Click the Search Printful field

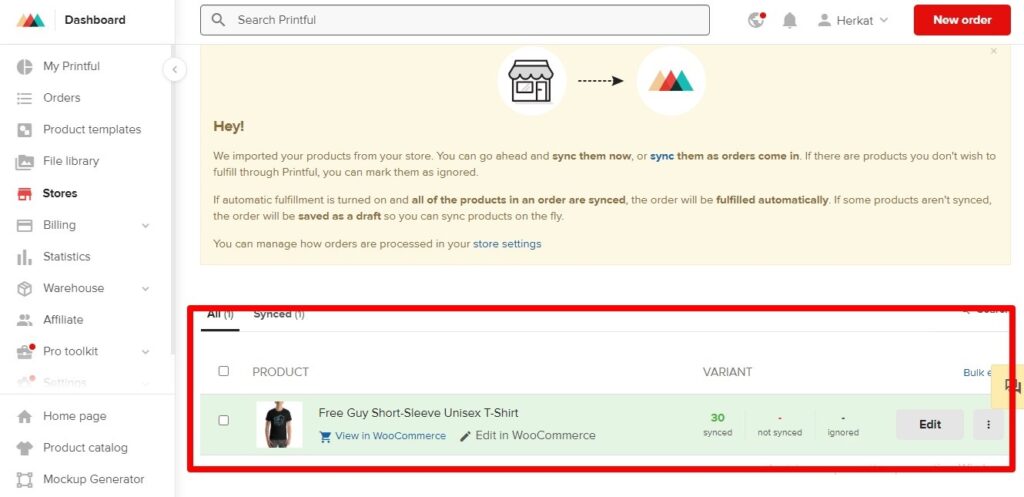(x=455, y=20)
